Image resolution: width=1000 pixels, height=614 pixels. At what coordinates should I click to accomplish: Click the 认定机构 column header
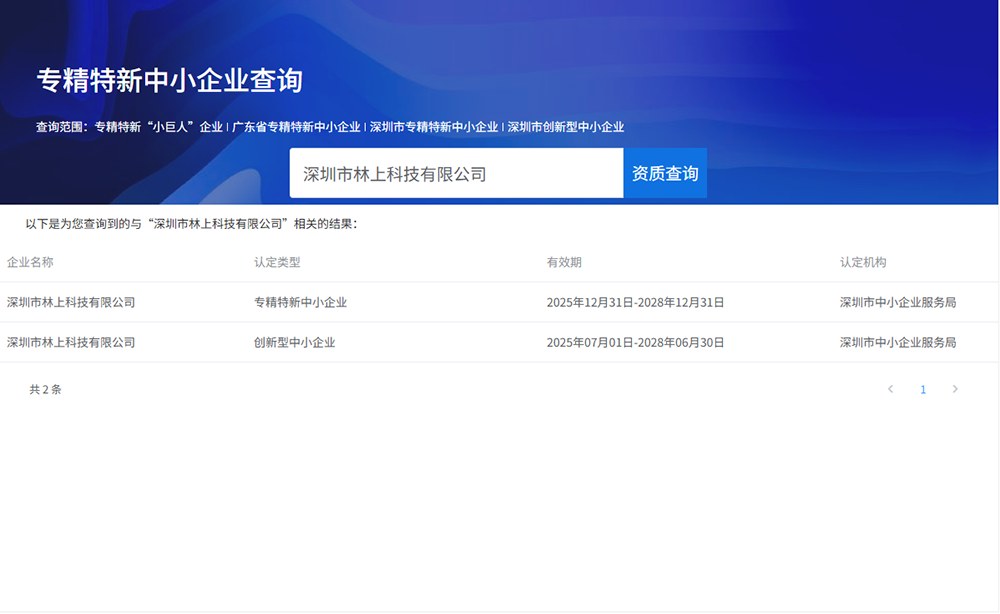[863, 262]
